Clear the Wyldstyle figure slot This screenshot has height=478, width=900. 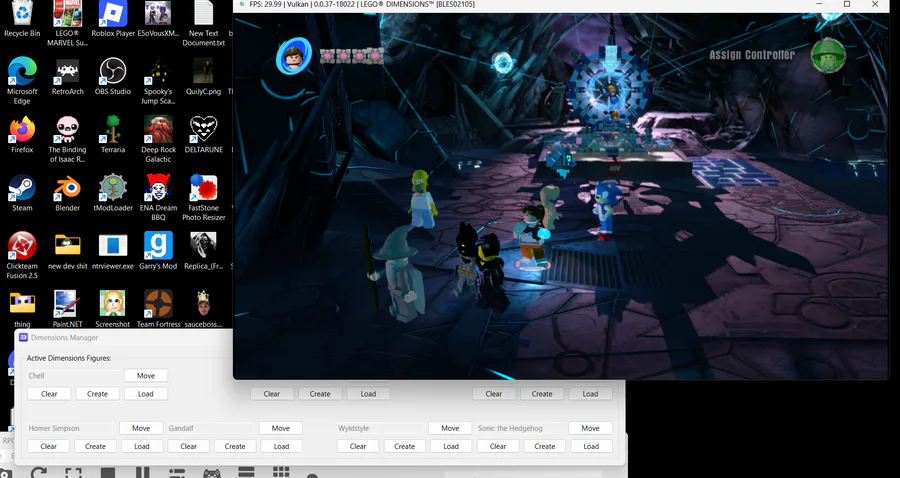(358, 446)
